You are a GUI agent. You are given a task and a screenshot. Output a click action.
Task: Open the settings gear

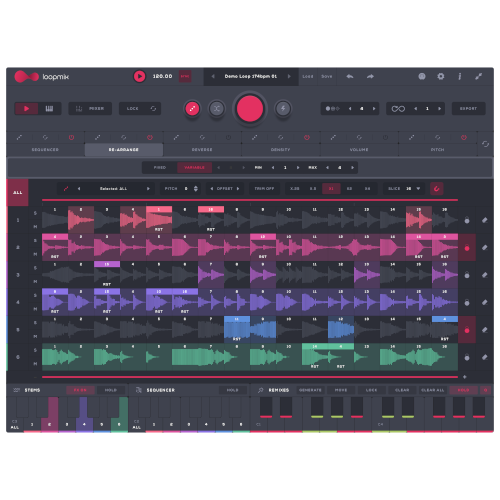click(x=441, y=76)
